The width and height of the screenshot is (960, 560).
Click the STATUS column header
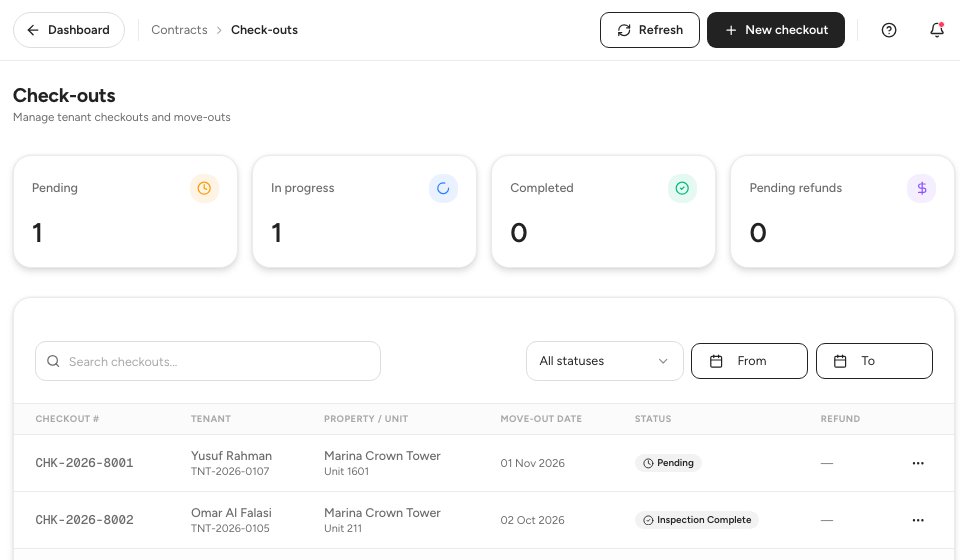tap(653, 419)
